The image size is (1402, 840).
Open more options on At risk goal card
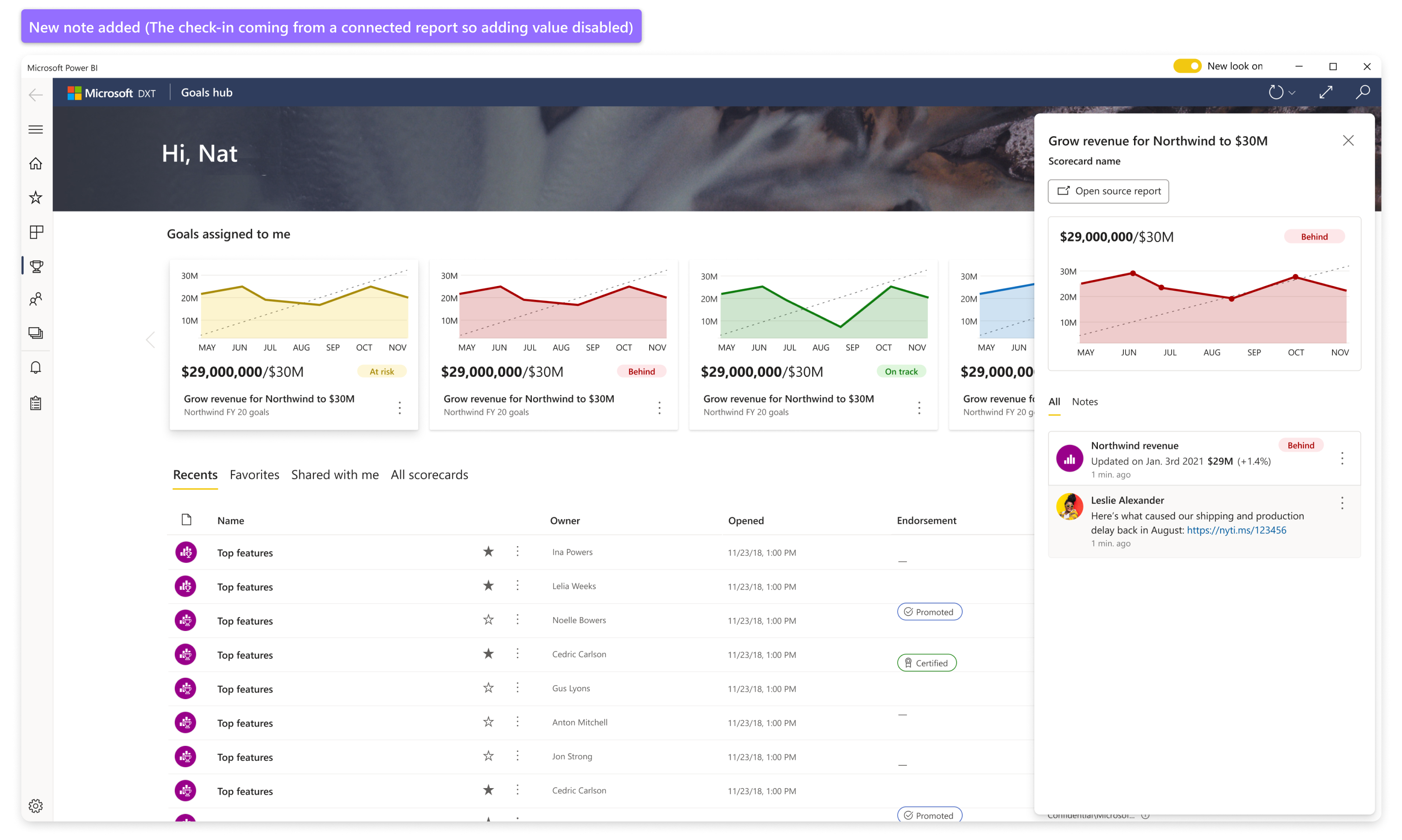click(400, 407)
